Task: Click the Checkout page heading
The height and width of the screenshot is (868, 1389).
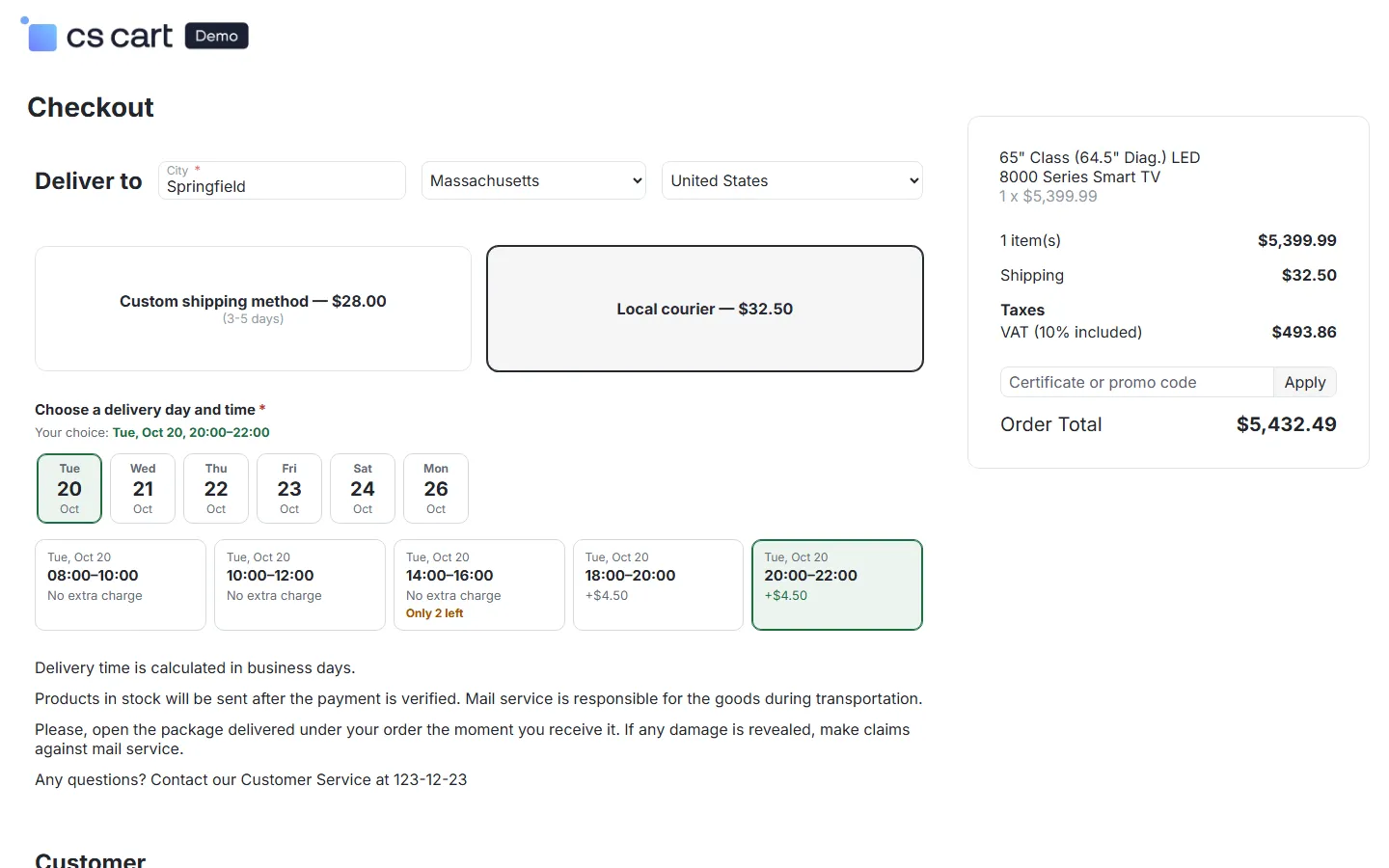Action: [91, 107]
